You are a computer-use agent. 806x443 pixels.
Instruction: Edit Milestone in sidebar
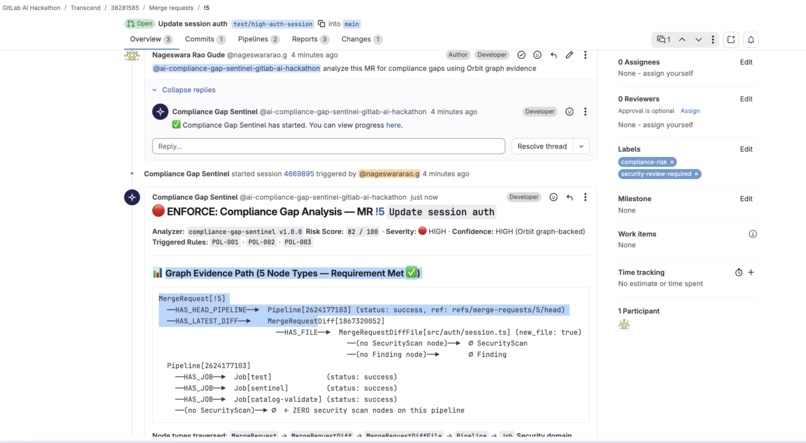[x=746, y=199]
